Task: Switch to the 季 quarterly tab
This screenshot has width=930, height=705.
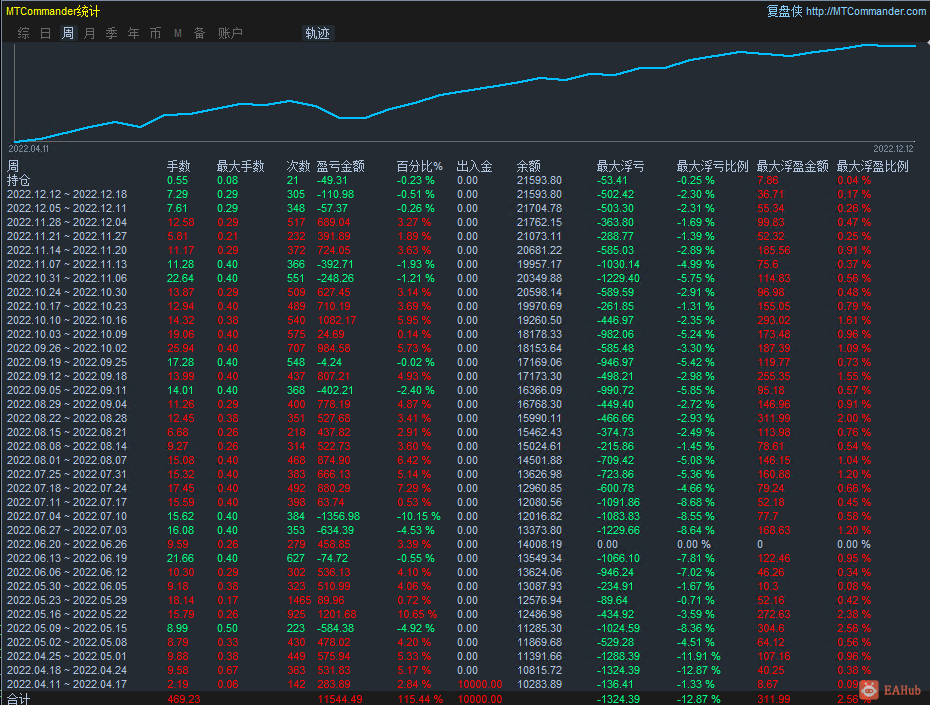Action: click(x=111, y=33)
